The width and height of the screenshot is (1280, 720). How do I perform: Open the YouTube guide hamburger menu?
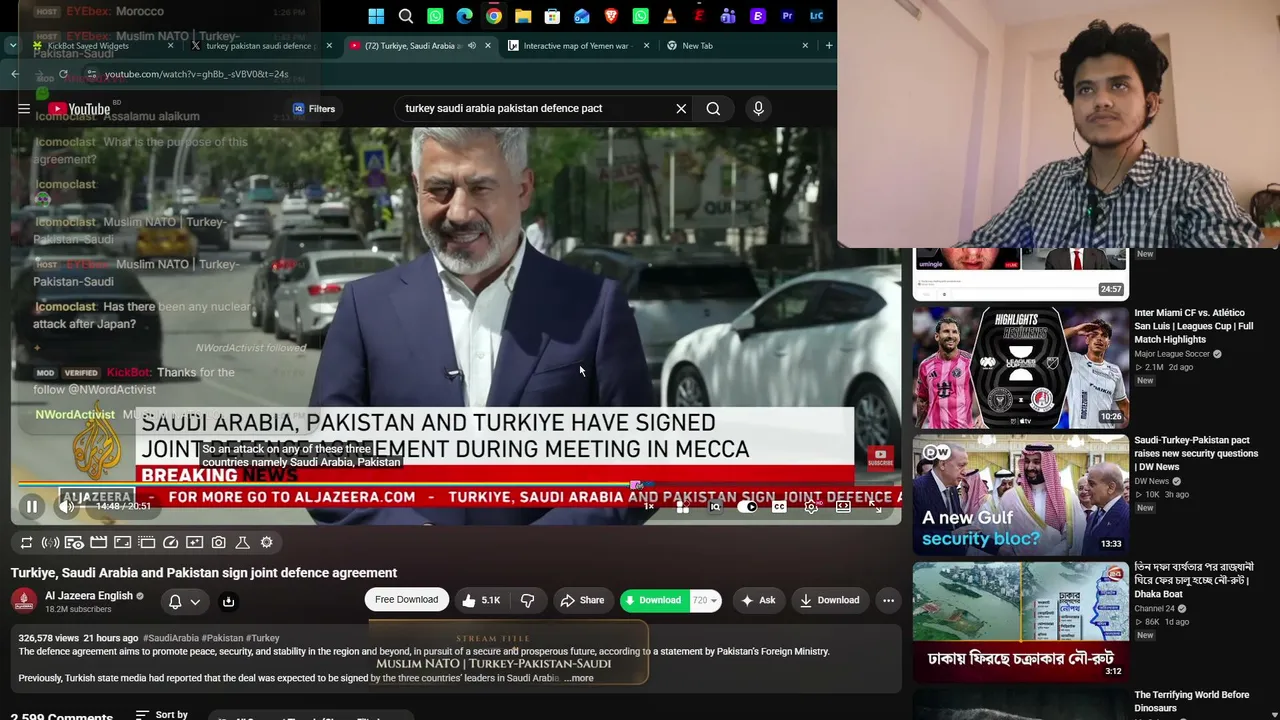coord(24,109)
